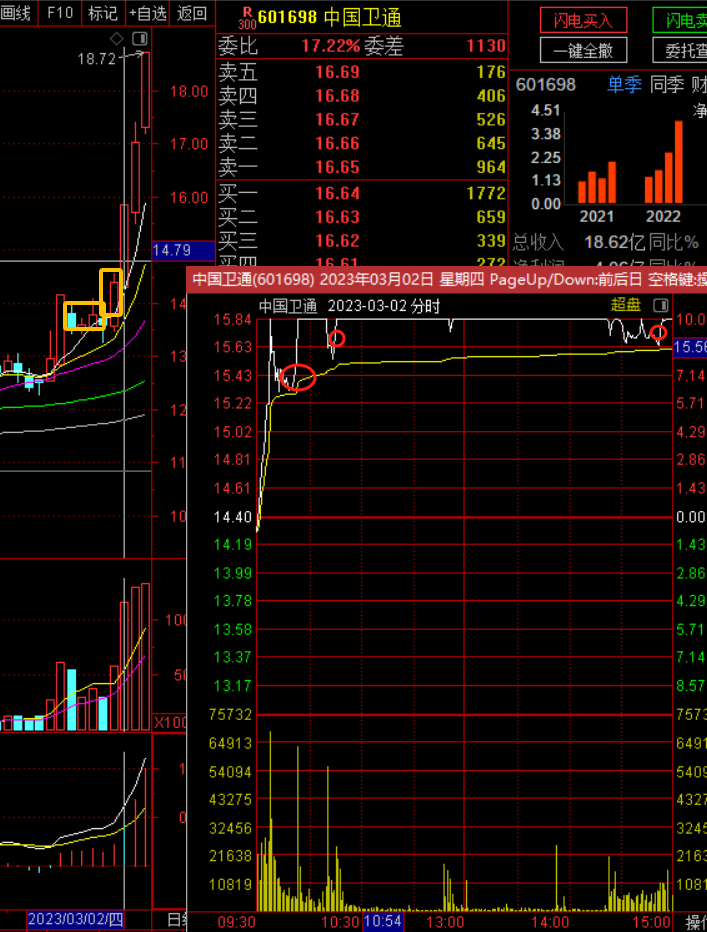Screen dimensions: 707x932
Task: Toggle the K-line panel layout icon
Action: (x=140, y=39)
